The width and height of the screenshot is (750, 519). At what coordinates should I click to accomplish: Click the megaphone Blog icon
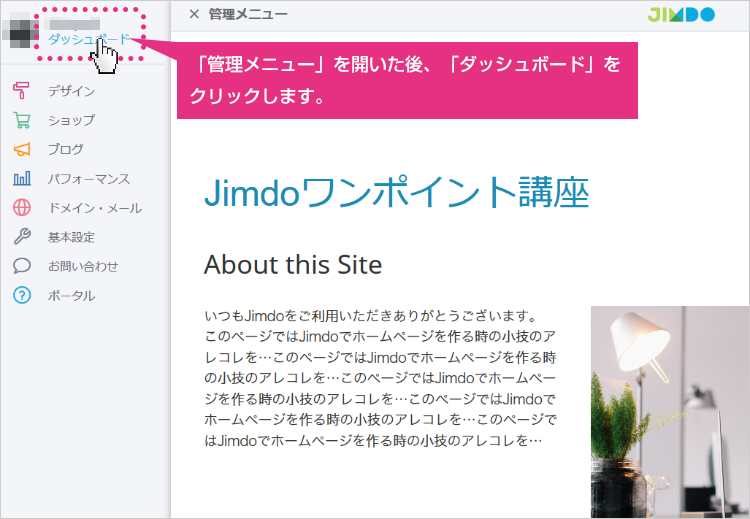22,149
